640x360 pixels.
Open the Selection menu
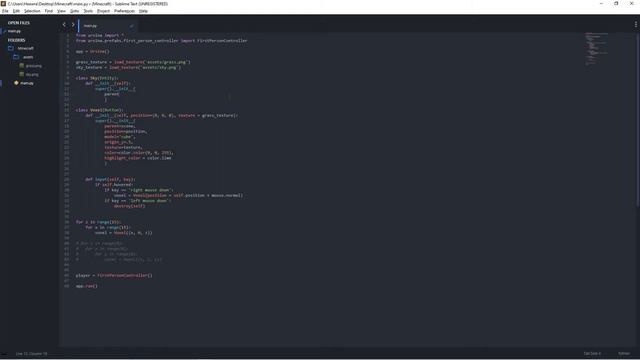32,11
